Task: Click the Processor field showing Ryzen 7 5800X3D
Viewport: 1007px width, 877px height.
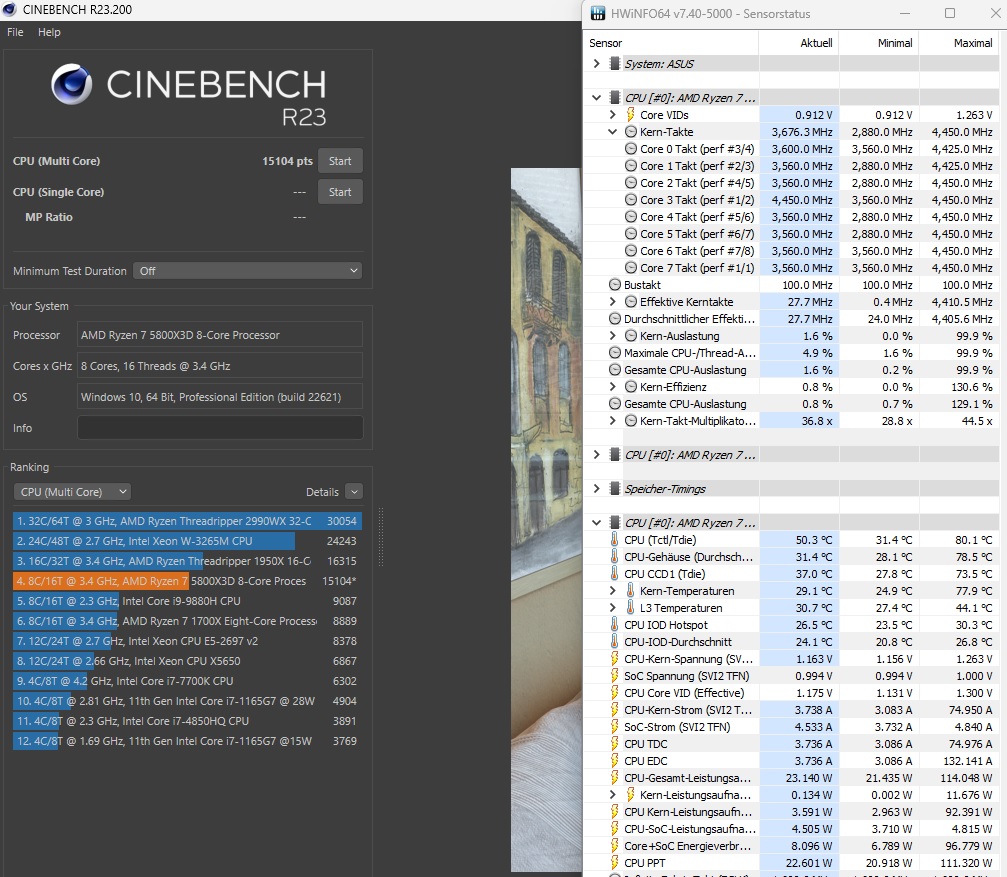Action: pyautogui.click(x=220, y=334)
